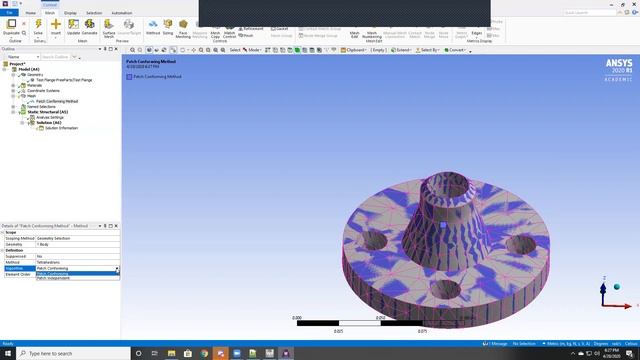Image resolution: width=640 pixels, height=360 pixels.
Task: Open the File menu
Action: pos(9,13)
